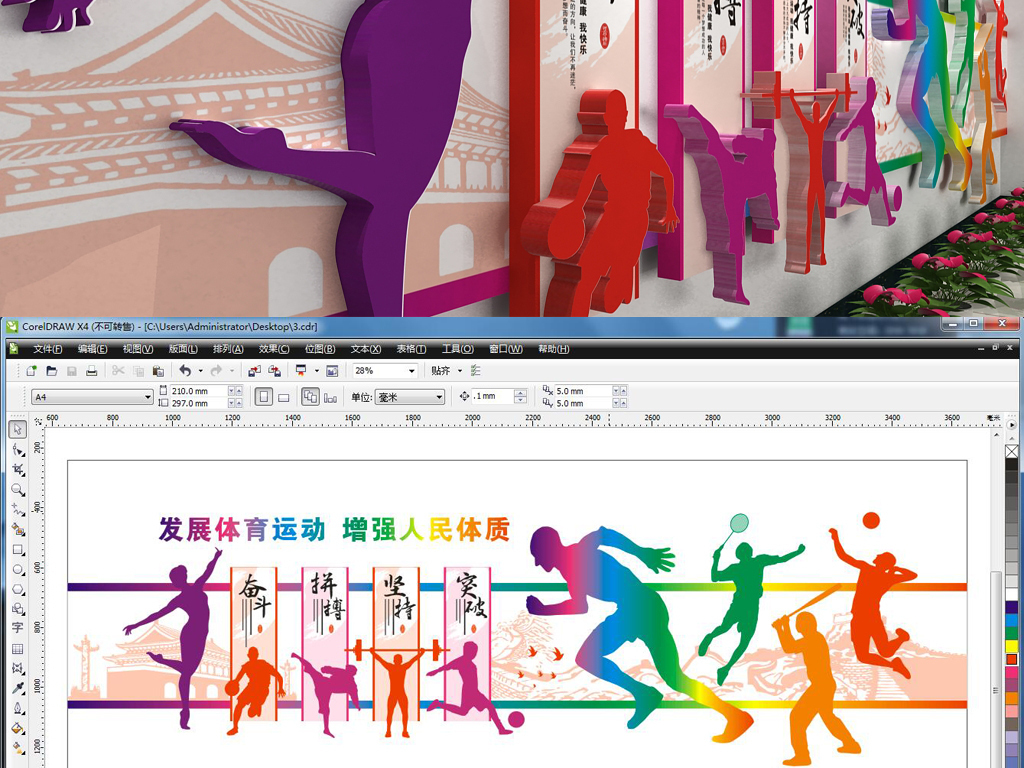Open the 效果(C) menu
This screenshot has width=1024, height=768.
pyautogui.click(x=274, y=349)
